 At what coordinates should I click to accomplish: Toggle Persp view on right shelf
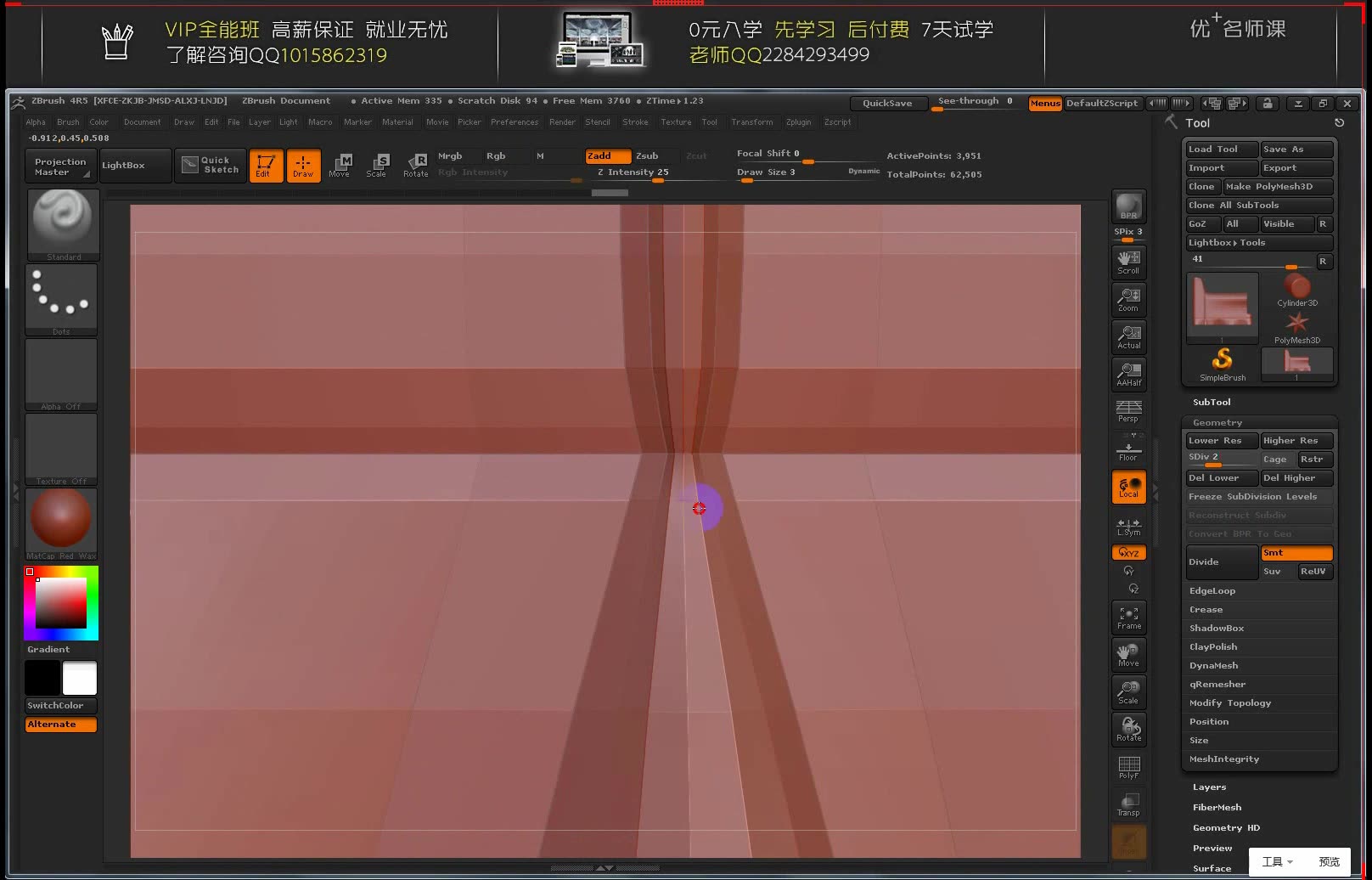point(1128,410)
